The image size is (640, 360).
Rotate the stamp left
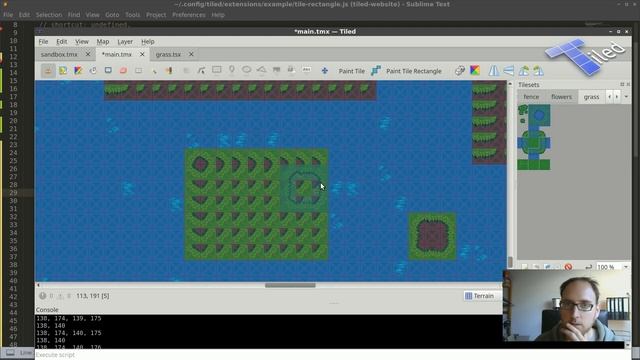[x=524, y=71]
